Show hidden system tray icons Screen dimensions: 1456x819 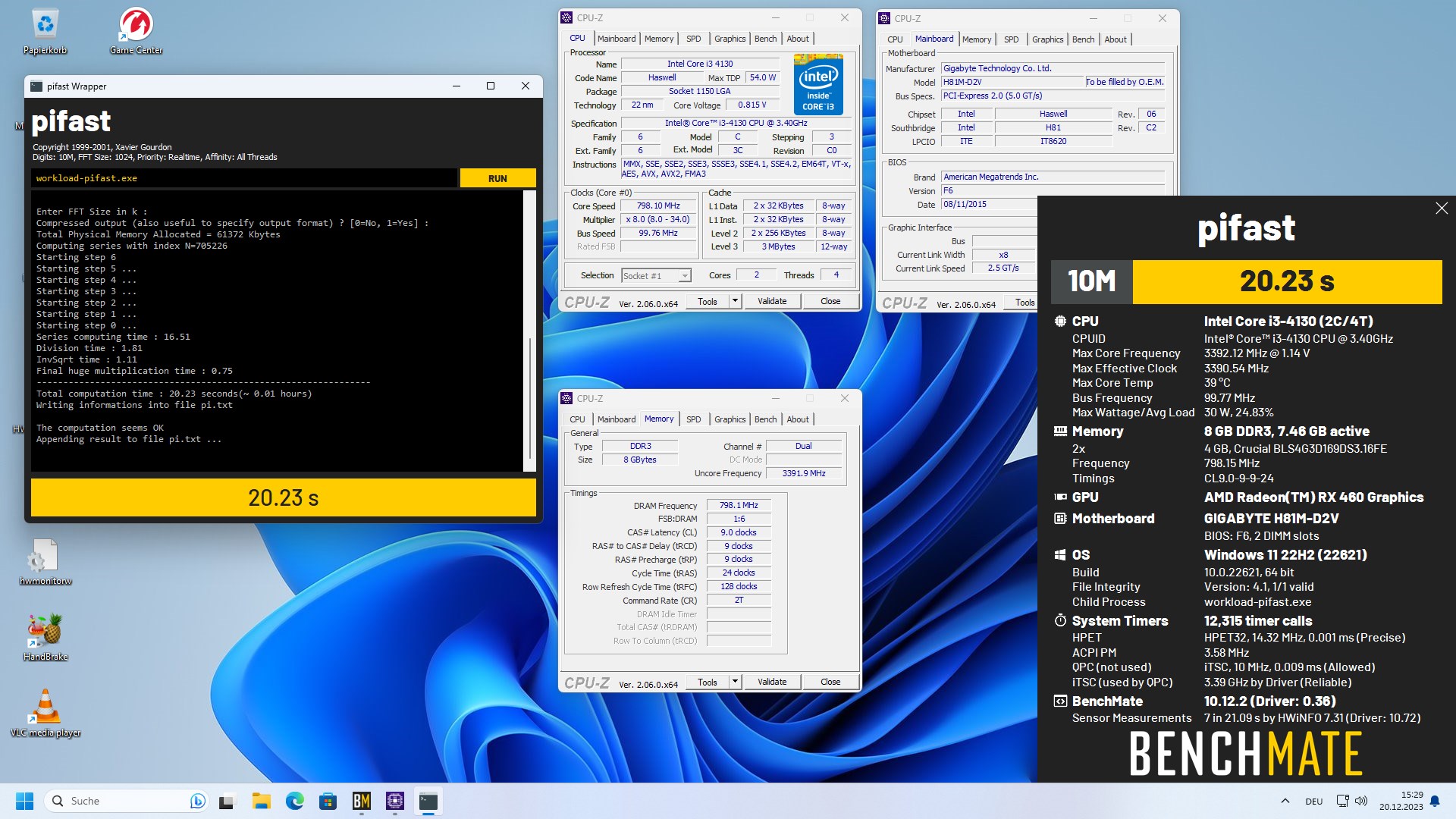point(1285,801)
